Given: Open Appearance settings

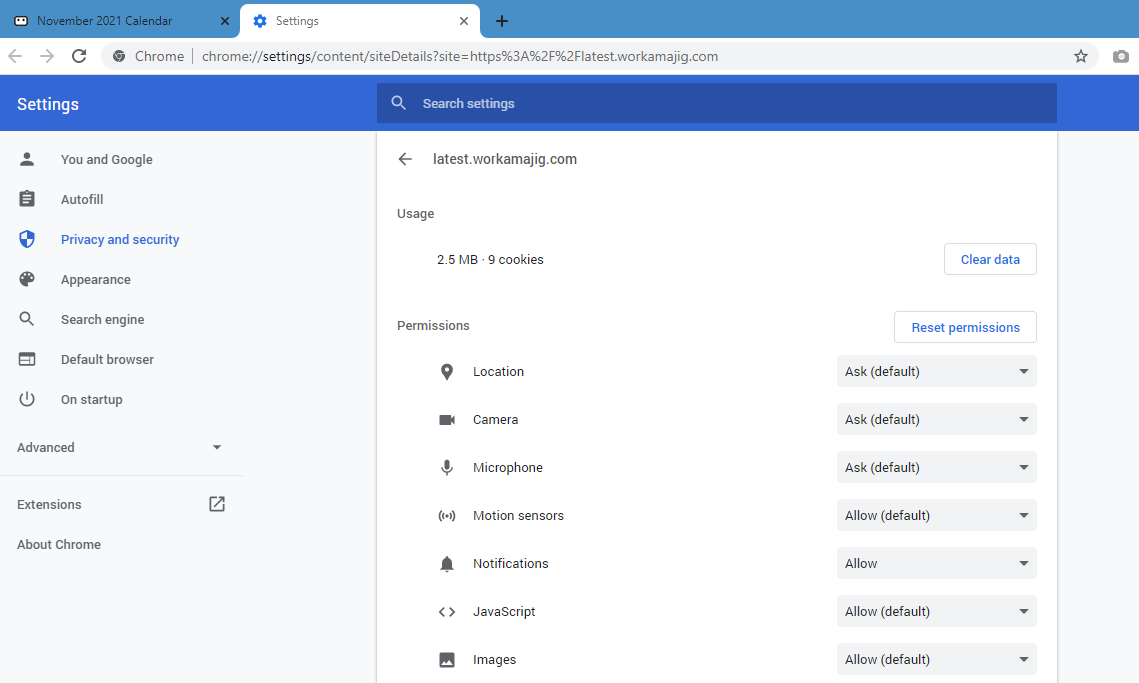Looking at the screenshot, I should point(96,279).
